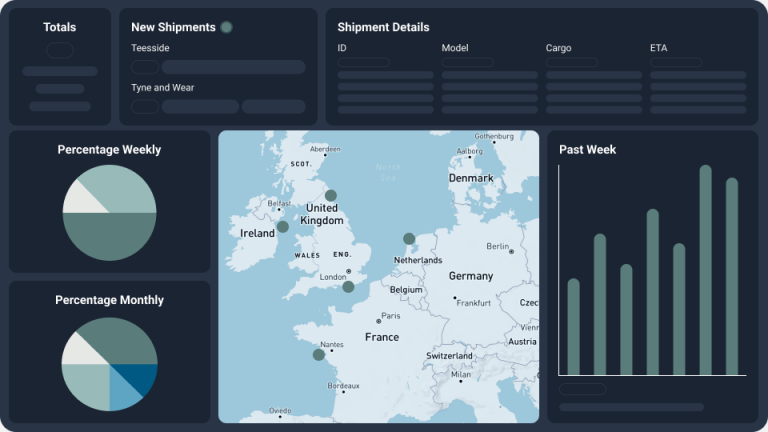The width and height of the screenshot is (768, 432).
Task: Select dark blue slice in Percentage Monthly pie
Action: click(133, 378)
